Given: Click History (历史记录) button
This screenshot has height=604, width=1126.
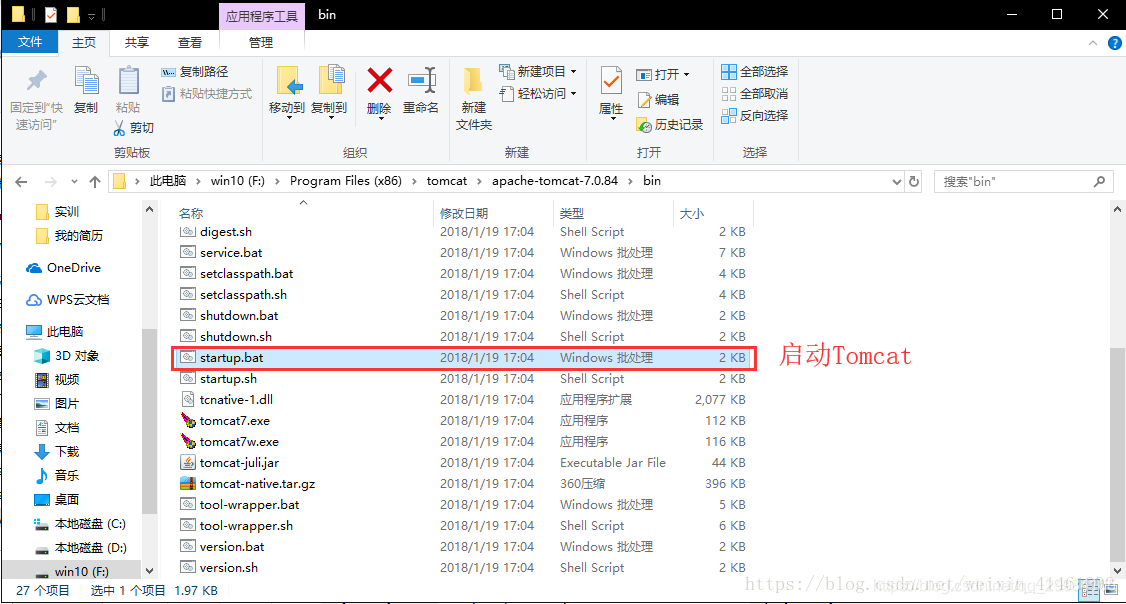Looking at the screenshot, I should (x=669, y=125).
